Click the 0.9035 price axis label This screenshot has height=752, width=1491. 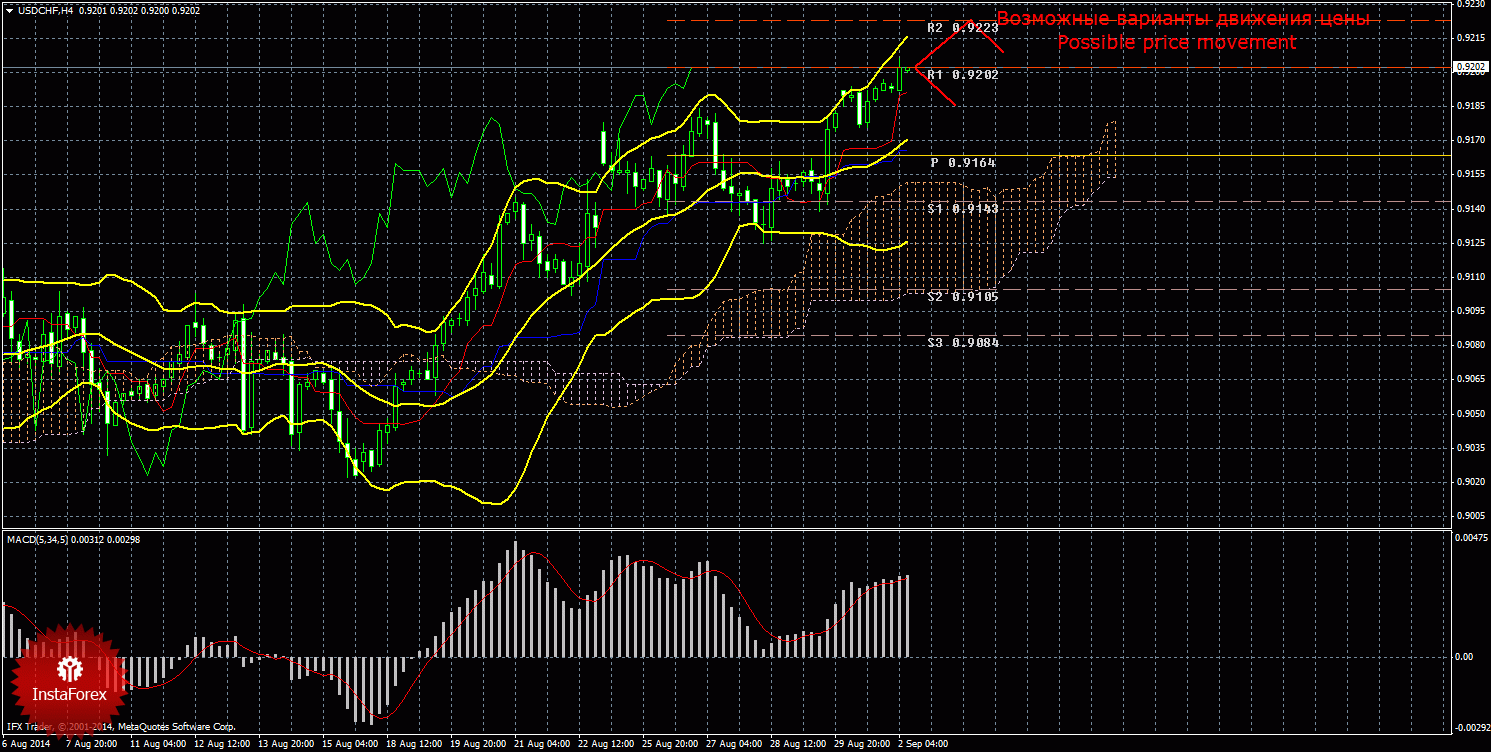(x=1470, y=448)
